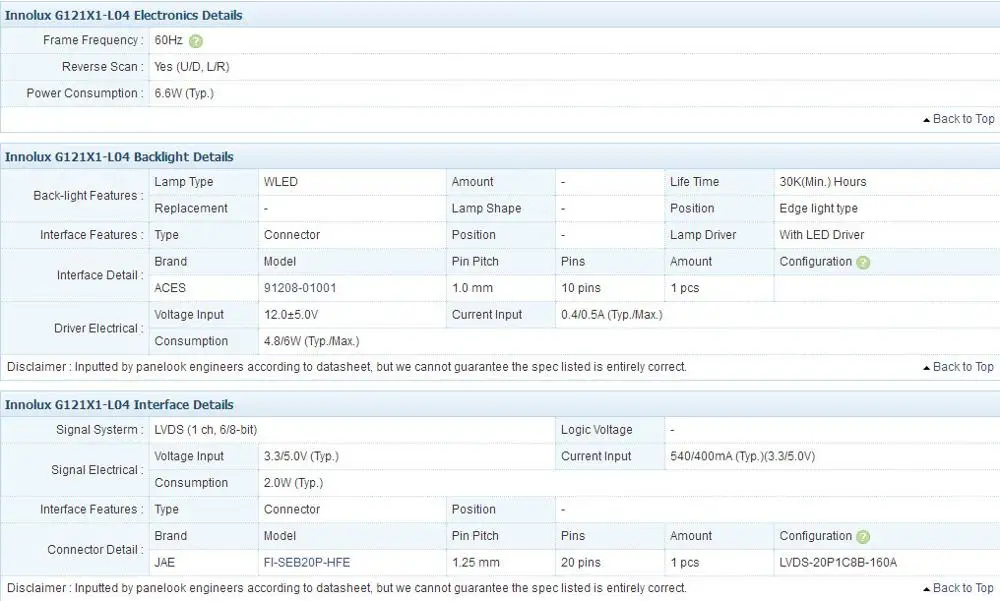The height and width of the screenshot is (601, 1000).
Task: Click Back to Top in Electronics Details section
Action: [959, 119]
